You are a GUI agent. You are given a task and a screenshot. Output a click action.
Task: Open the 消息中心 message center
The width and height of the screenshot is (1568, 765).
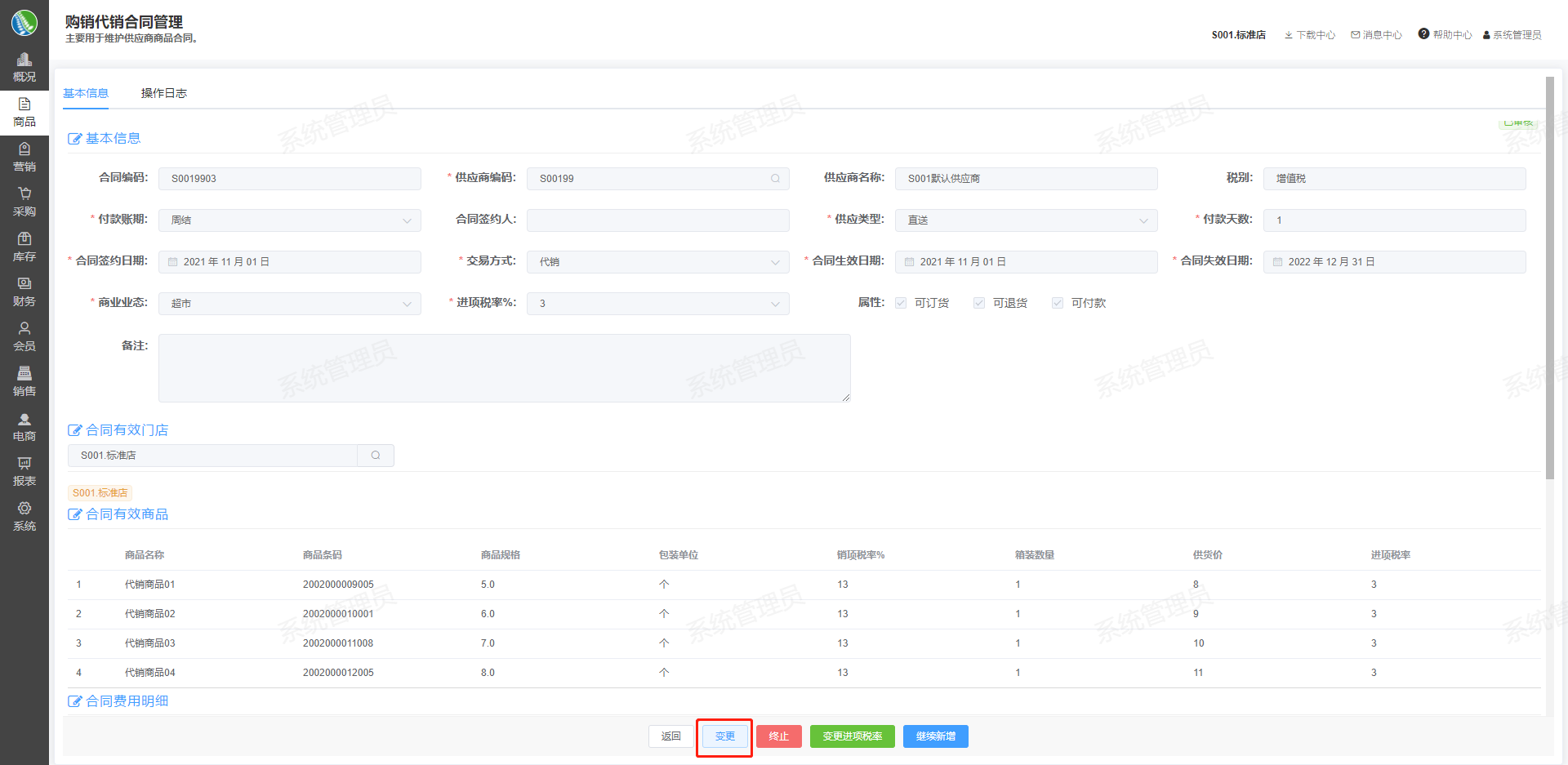click(1377, 35)
